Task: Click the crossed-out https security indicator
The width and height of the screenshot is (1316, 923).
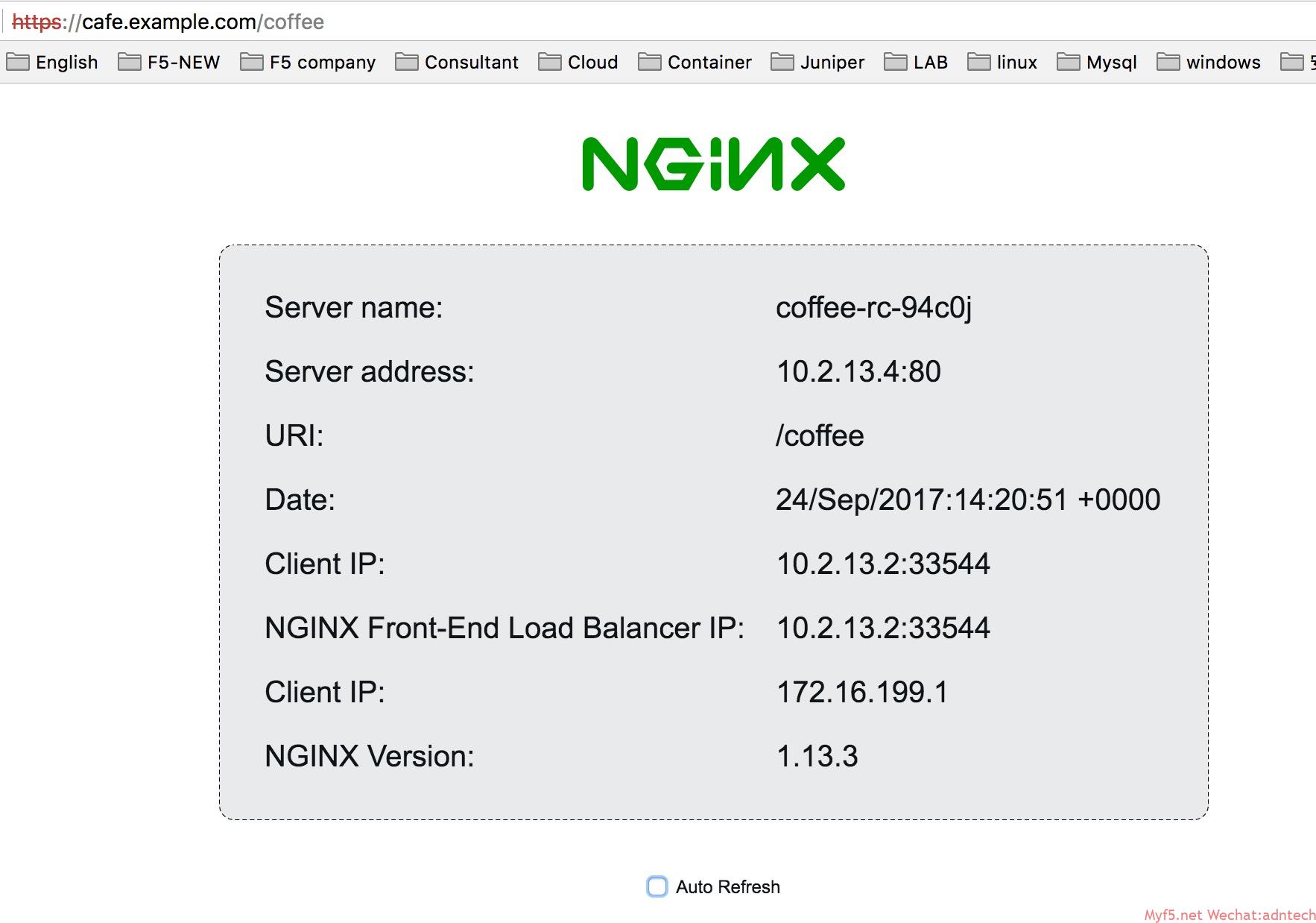Action: 37,22
